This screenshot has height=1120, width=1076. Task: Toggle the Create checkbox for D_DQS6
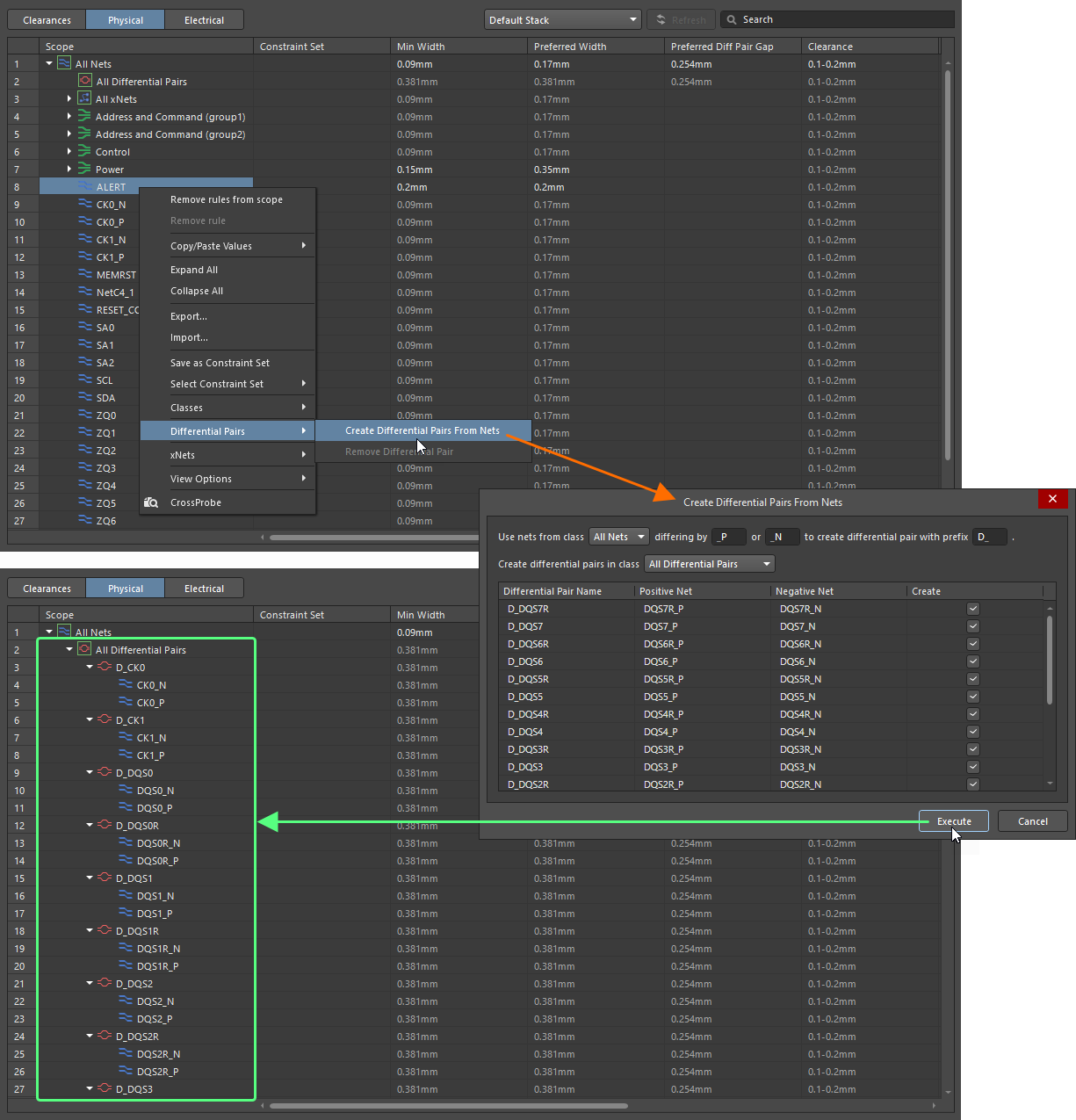[x=972, y=661]
